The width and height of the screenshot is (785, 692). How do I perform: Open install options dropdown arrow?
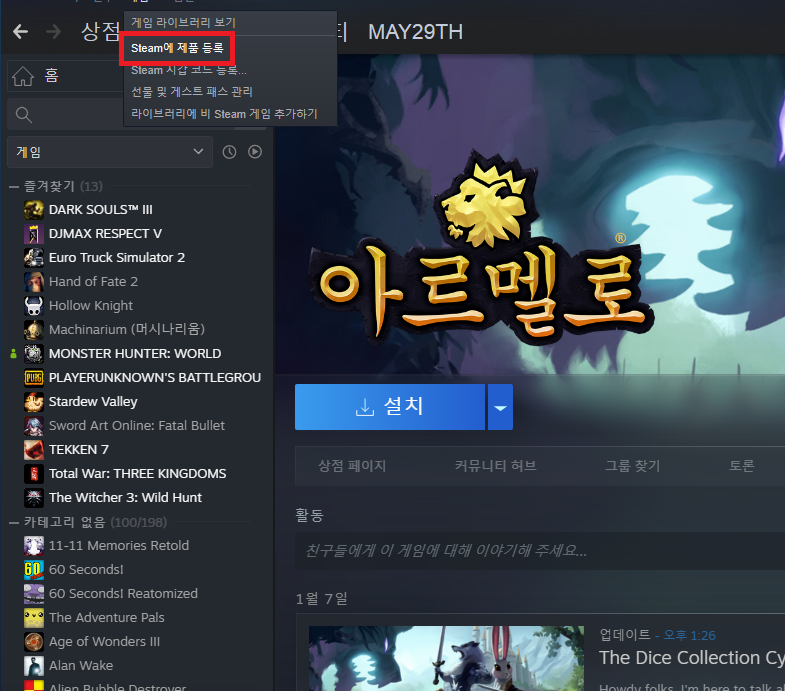pos(500,407)
